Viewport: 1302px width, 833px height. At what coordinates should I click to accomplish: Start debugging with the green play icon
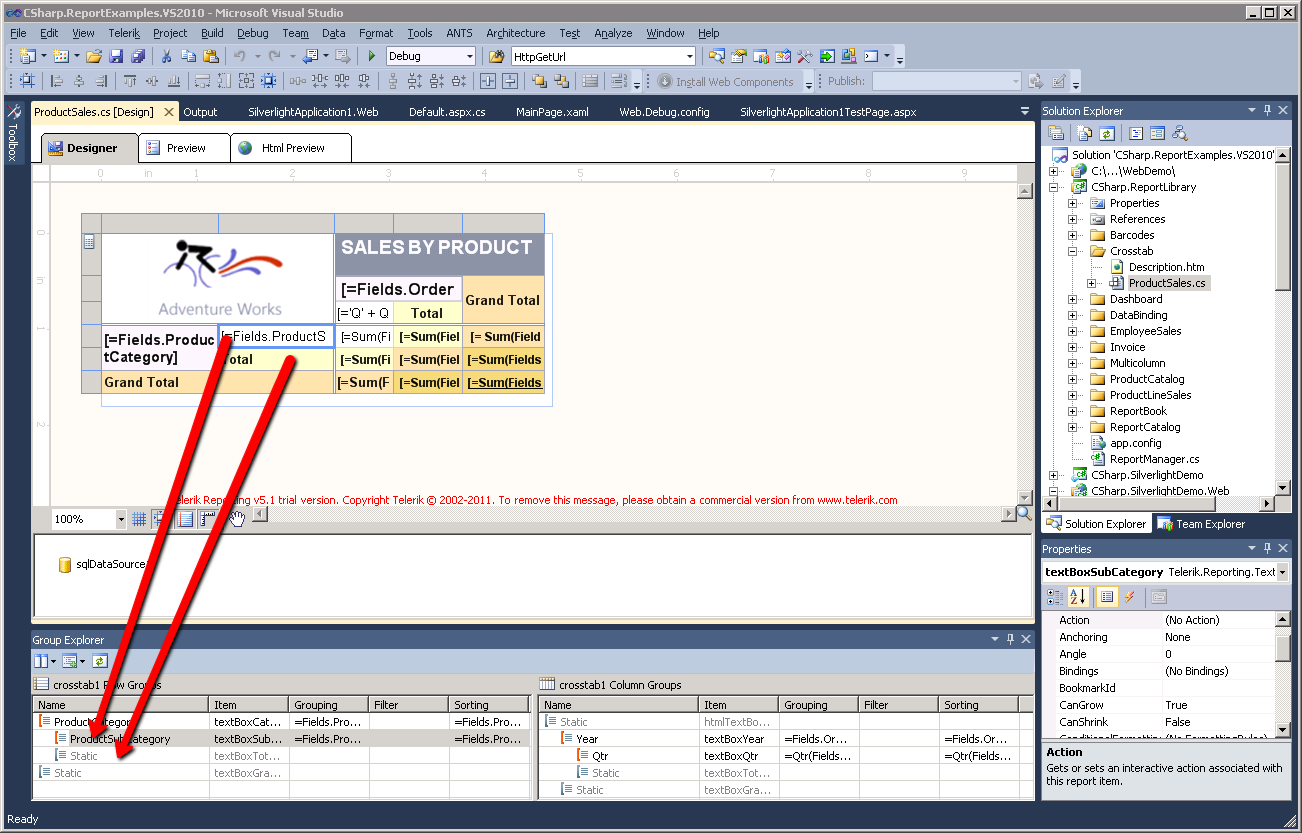point(371,57)
